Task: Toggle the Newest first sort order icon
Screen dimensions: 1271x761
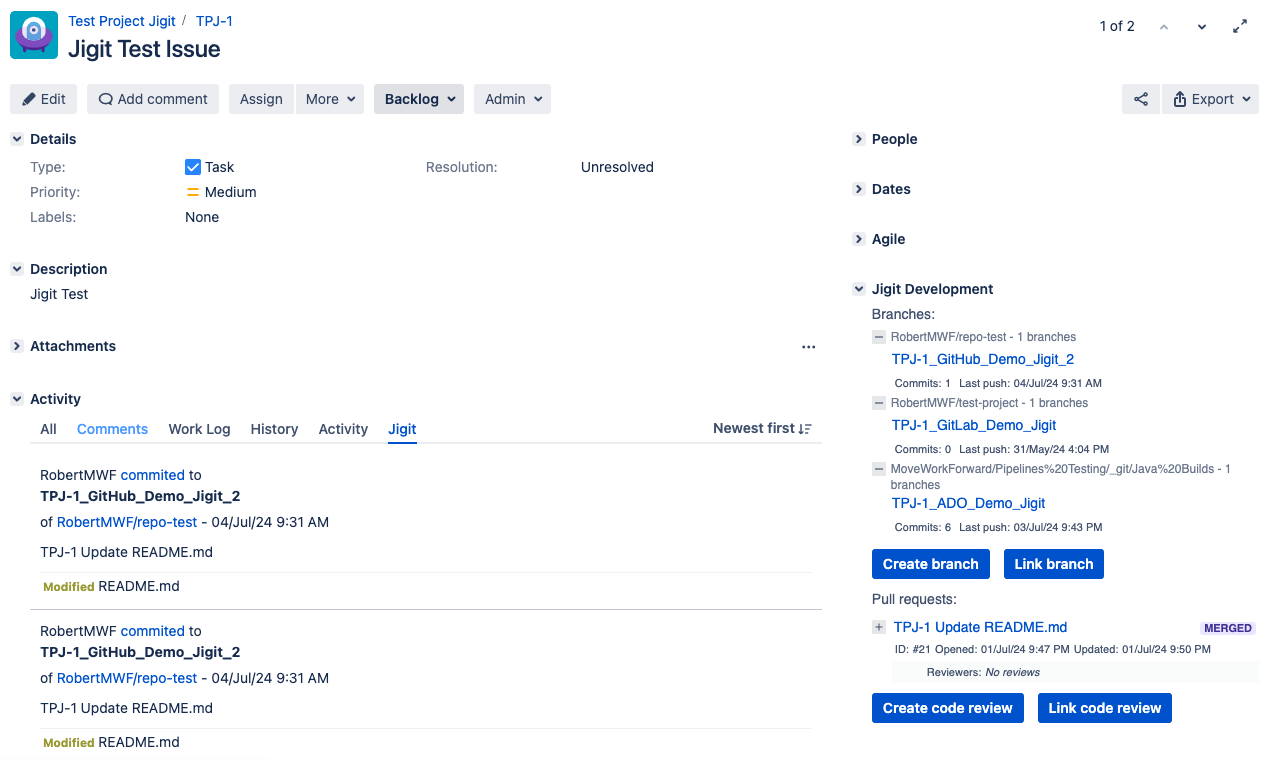Action: click(805, 429)
